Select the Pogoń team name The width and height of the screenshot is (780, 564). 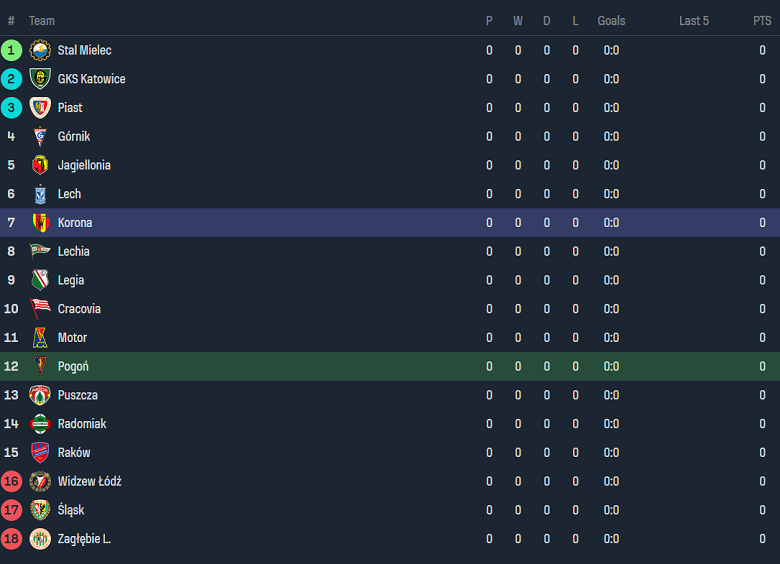coord(73,367)
